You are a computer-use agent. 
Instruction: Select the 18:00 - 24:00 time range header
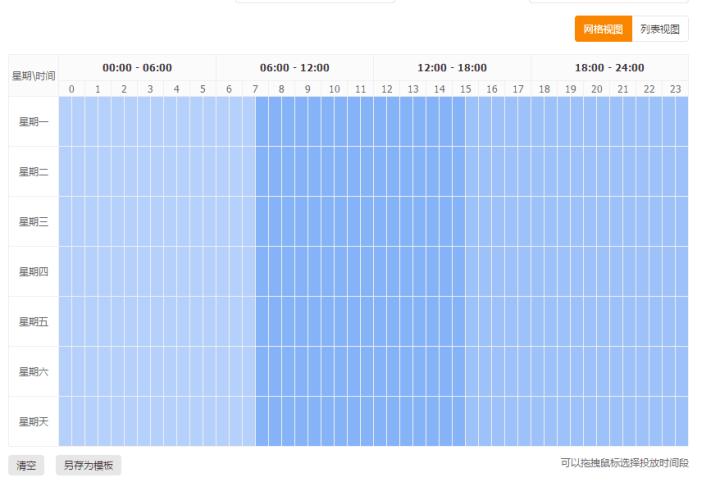click(x=610, y=68)
